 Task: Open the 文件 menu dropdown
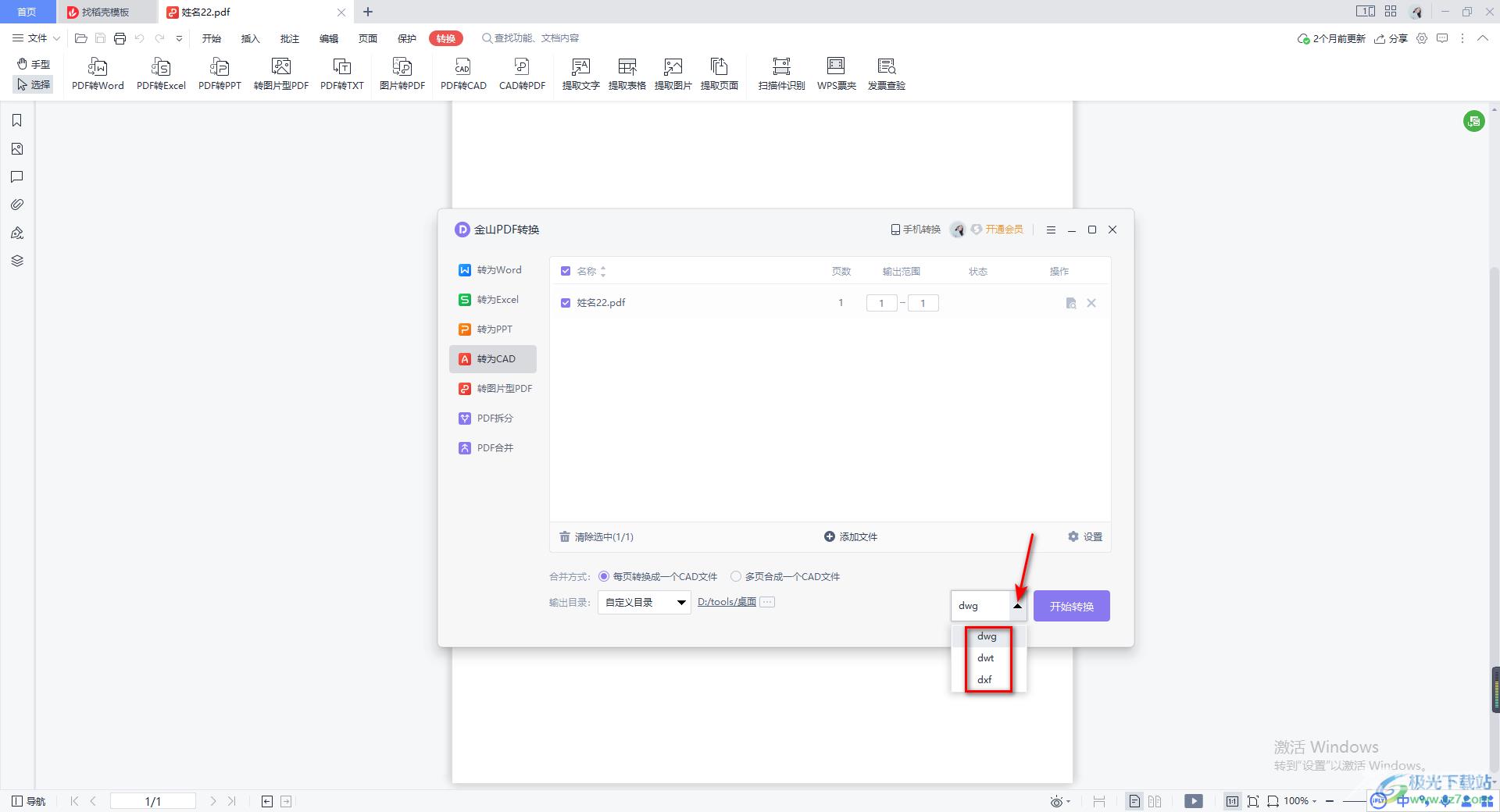(36, 38)
